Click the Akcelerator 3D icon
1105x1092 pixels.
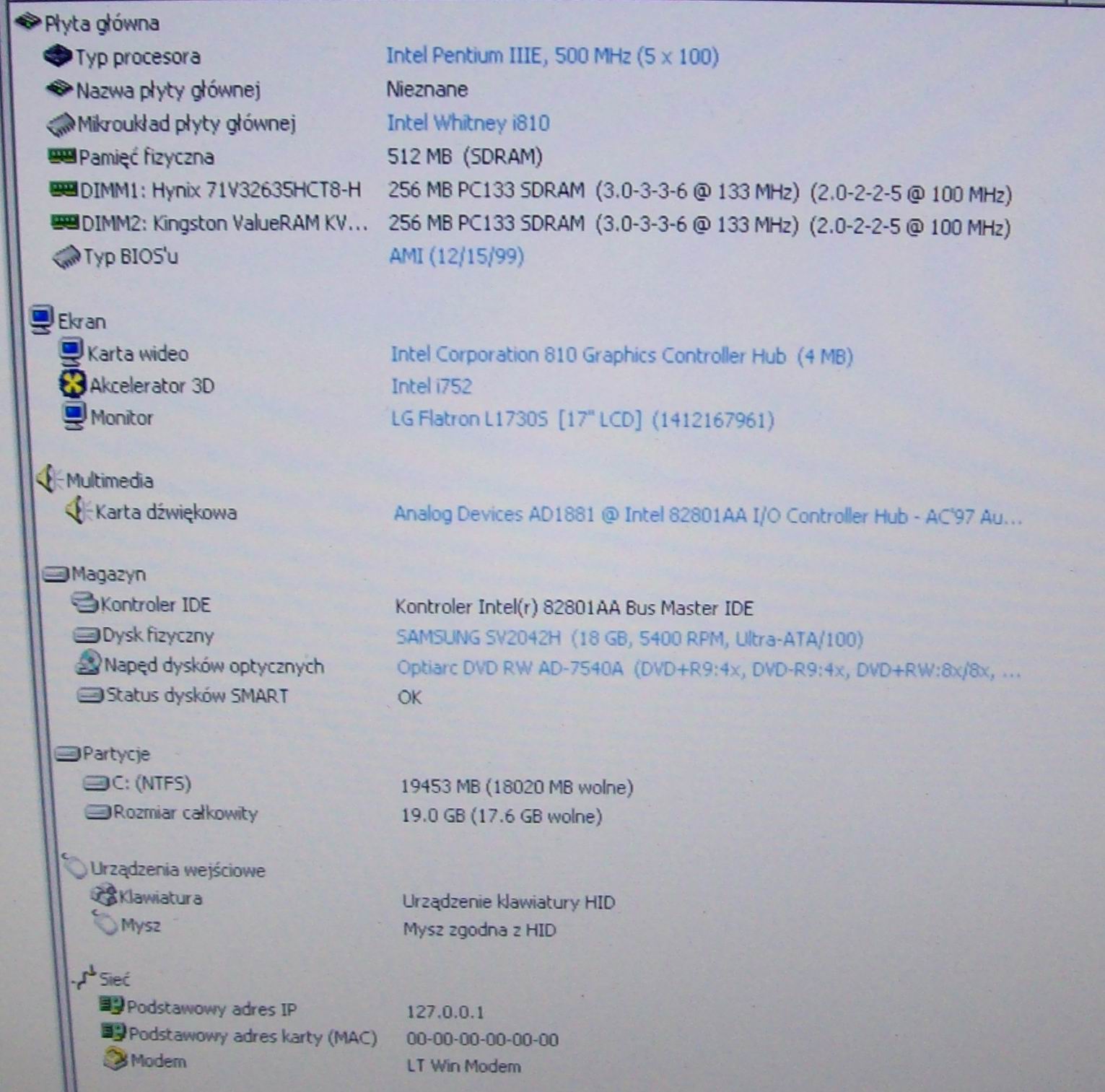click(72, 384)
